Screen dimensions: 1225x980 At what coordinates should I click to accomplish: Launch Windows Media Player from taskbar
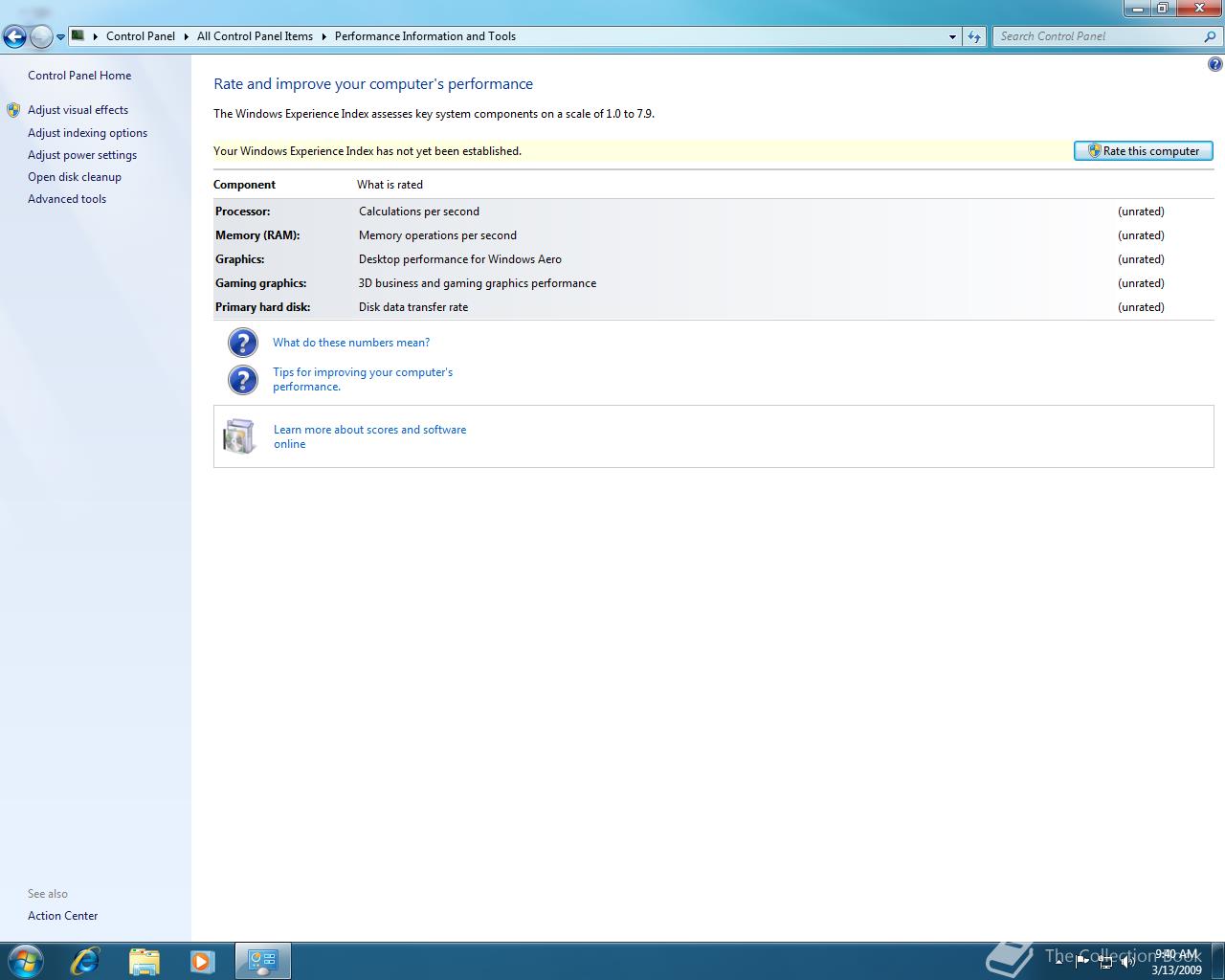tap(202, 961)
